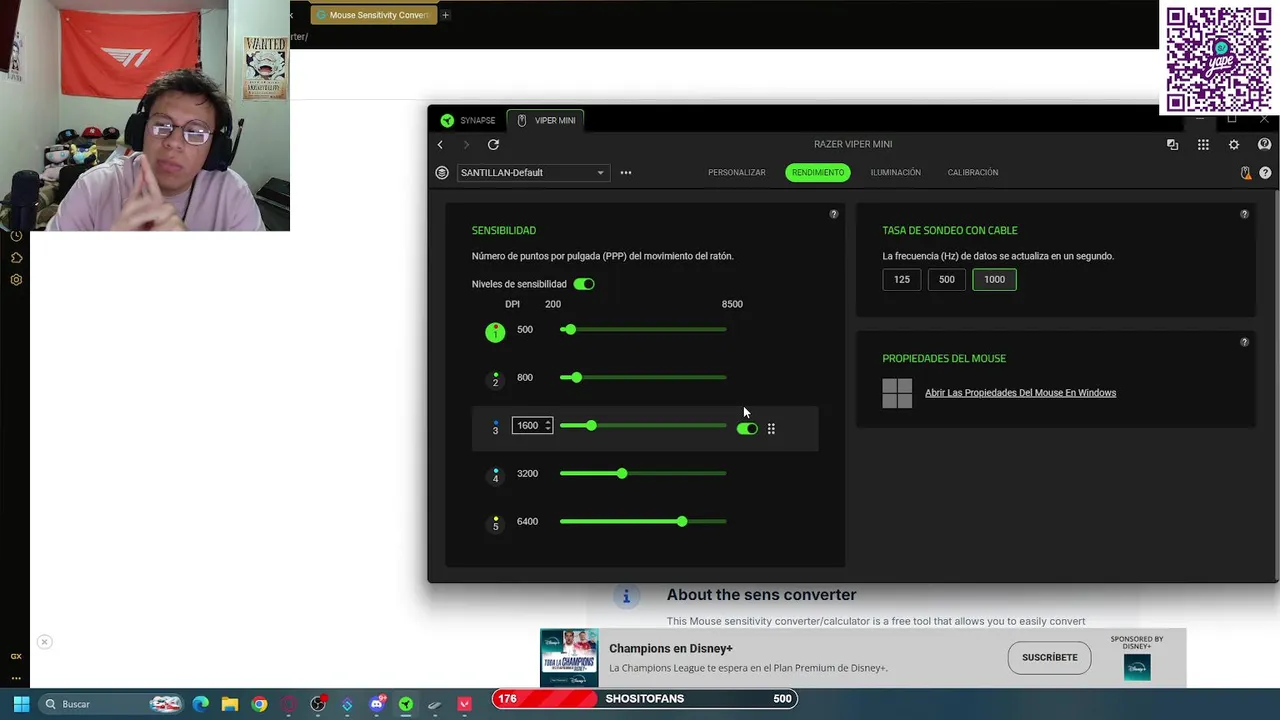Viewport: 1280px width, 720px height.
Task: Click the 6400 DPI stage slider handle
Action: (x=682, y=522)
